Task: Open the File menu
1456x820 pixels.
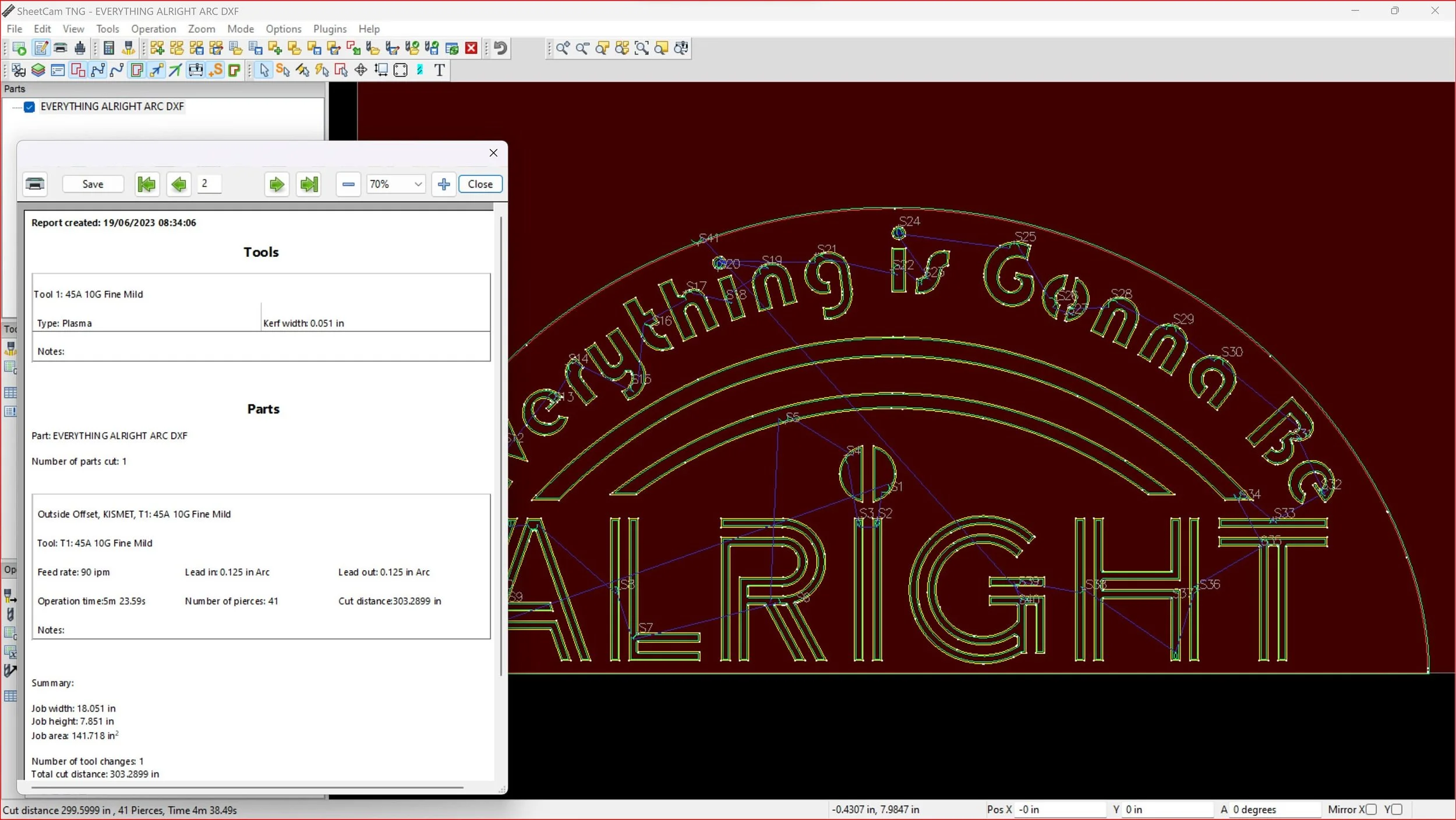Action: tap(15, 29)
